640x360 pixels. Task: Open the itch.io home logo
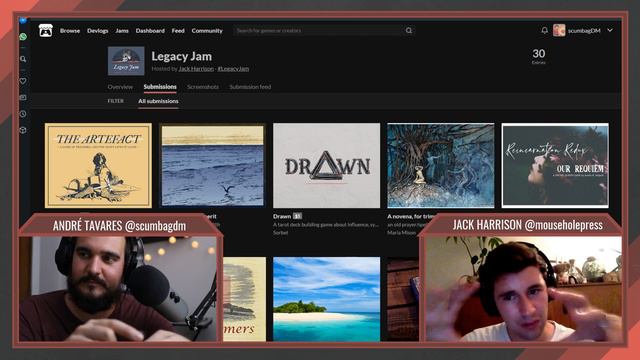point(46,31)
